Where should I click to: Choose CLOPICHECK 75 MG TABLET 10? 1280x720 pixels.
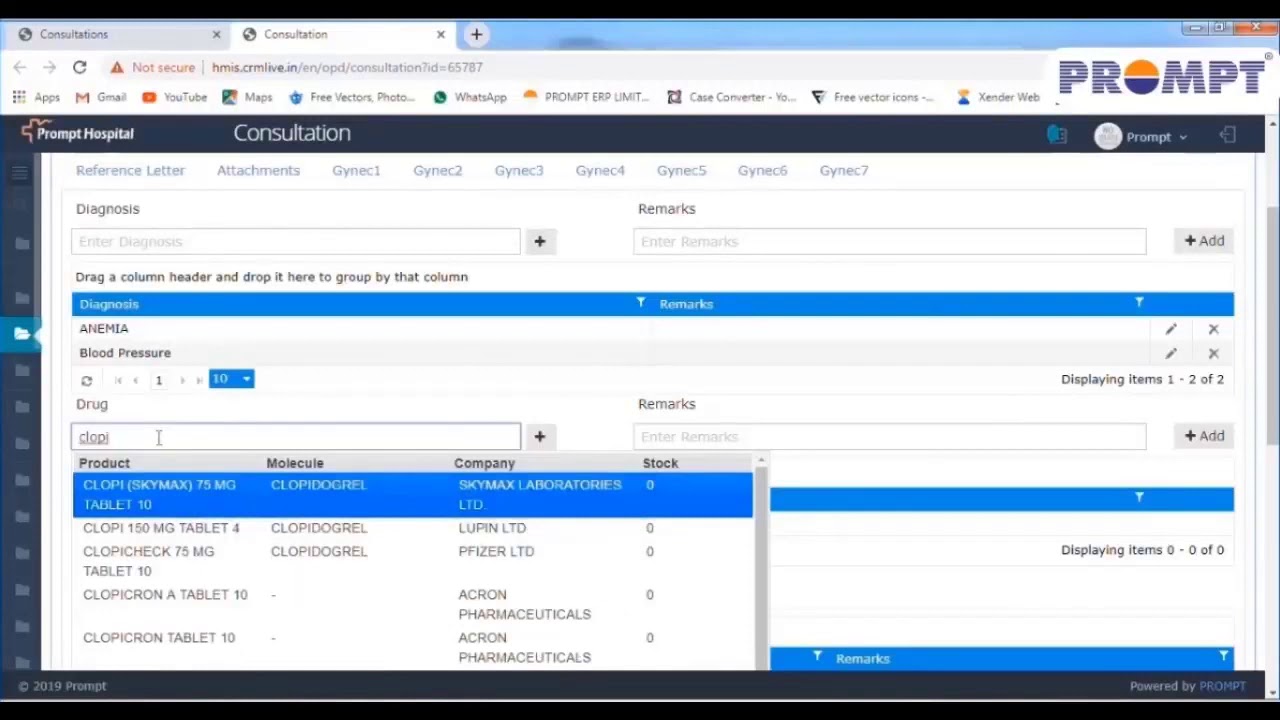tap(412, 561)
